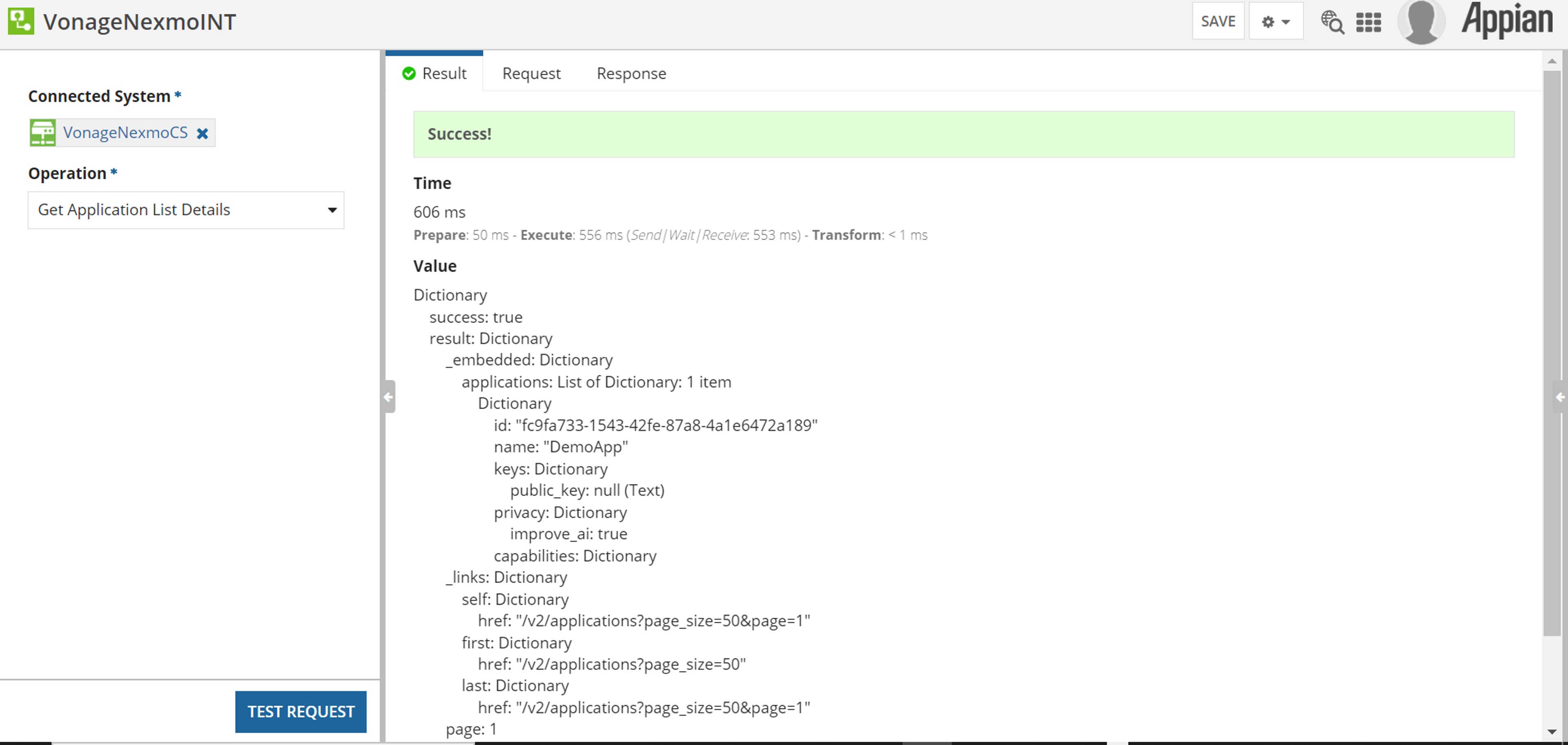Click the green success checkmark icon
The width and height of the screenshot is (1568, 745).
click(x=409, y=73)
